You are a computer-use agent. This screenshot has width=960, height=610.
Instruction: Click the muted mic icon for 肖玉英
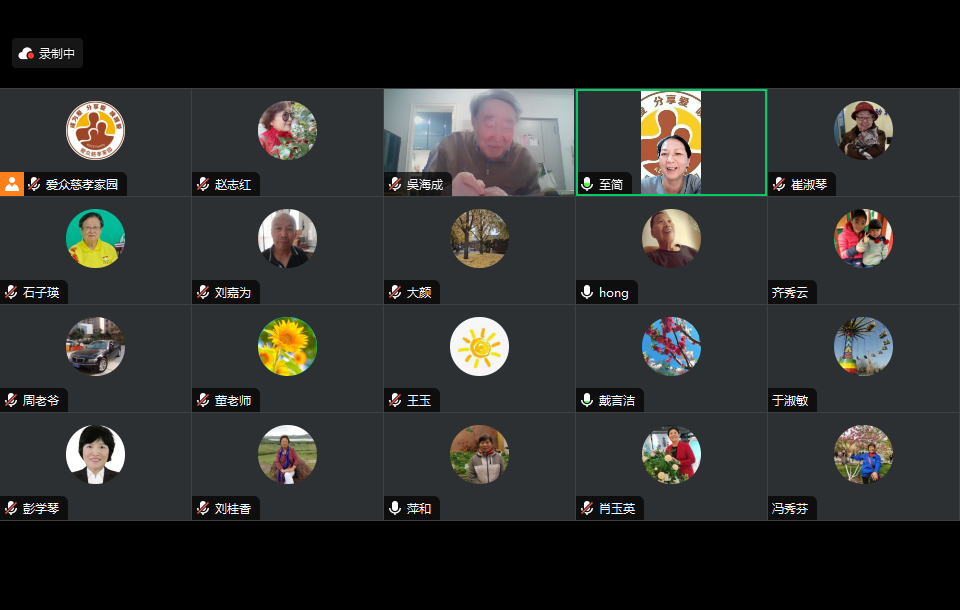coord(587,508)
